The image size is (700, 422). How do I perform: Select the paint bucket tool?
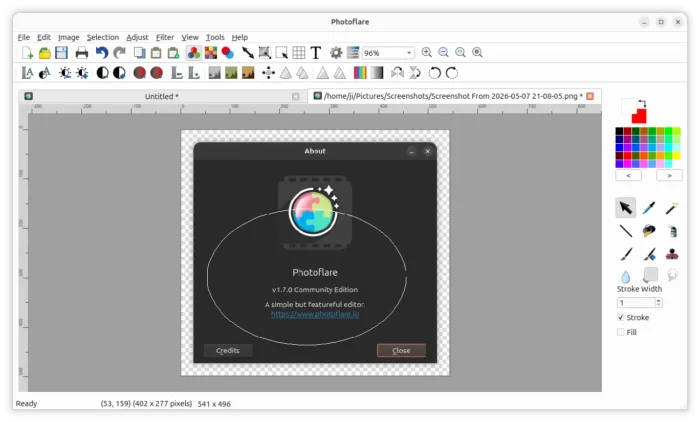click(649, 231)
